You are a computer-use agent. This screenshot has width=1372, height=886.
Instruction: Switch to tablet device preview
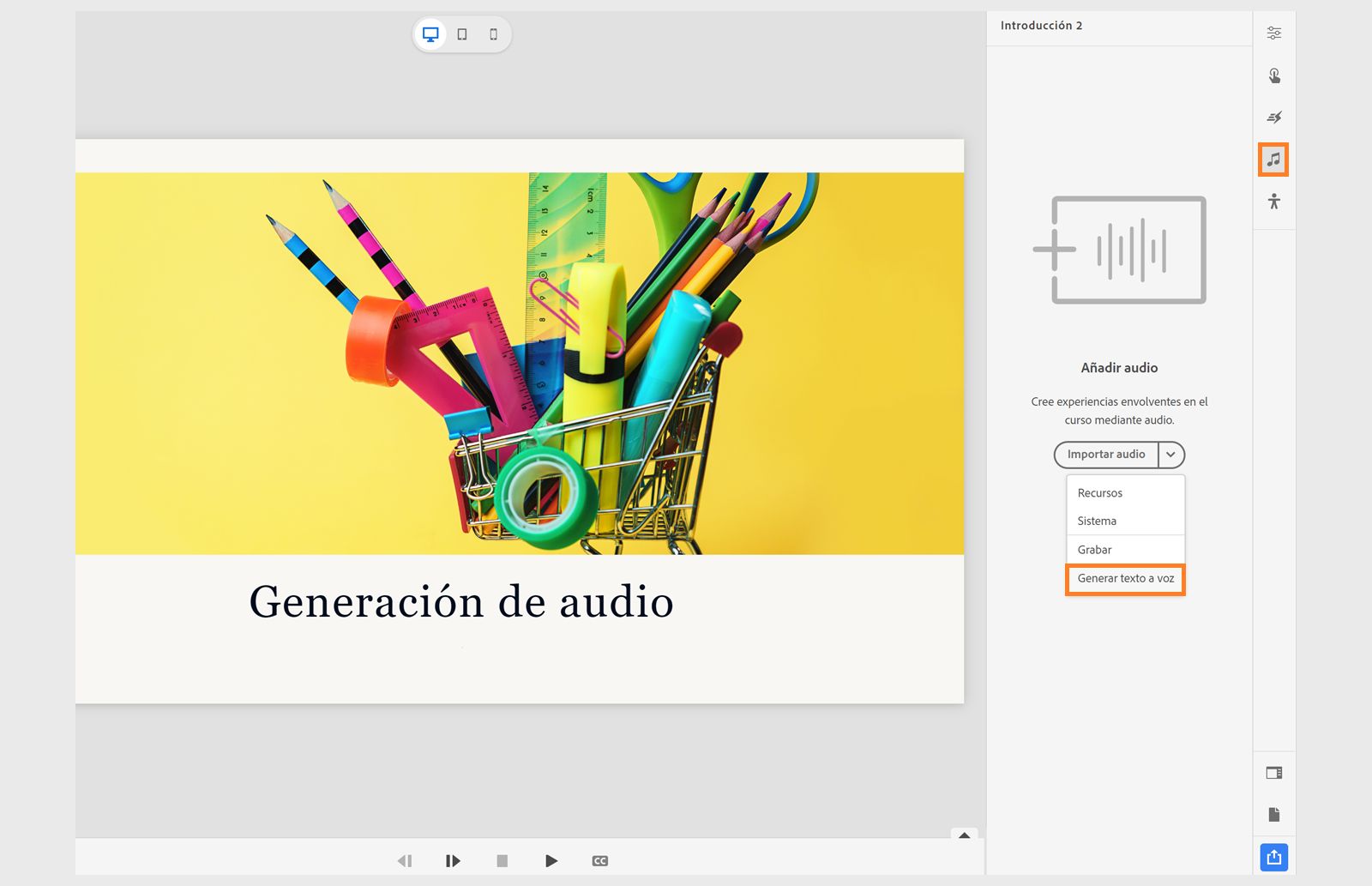462,34
